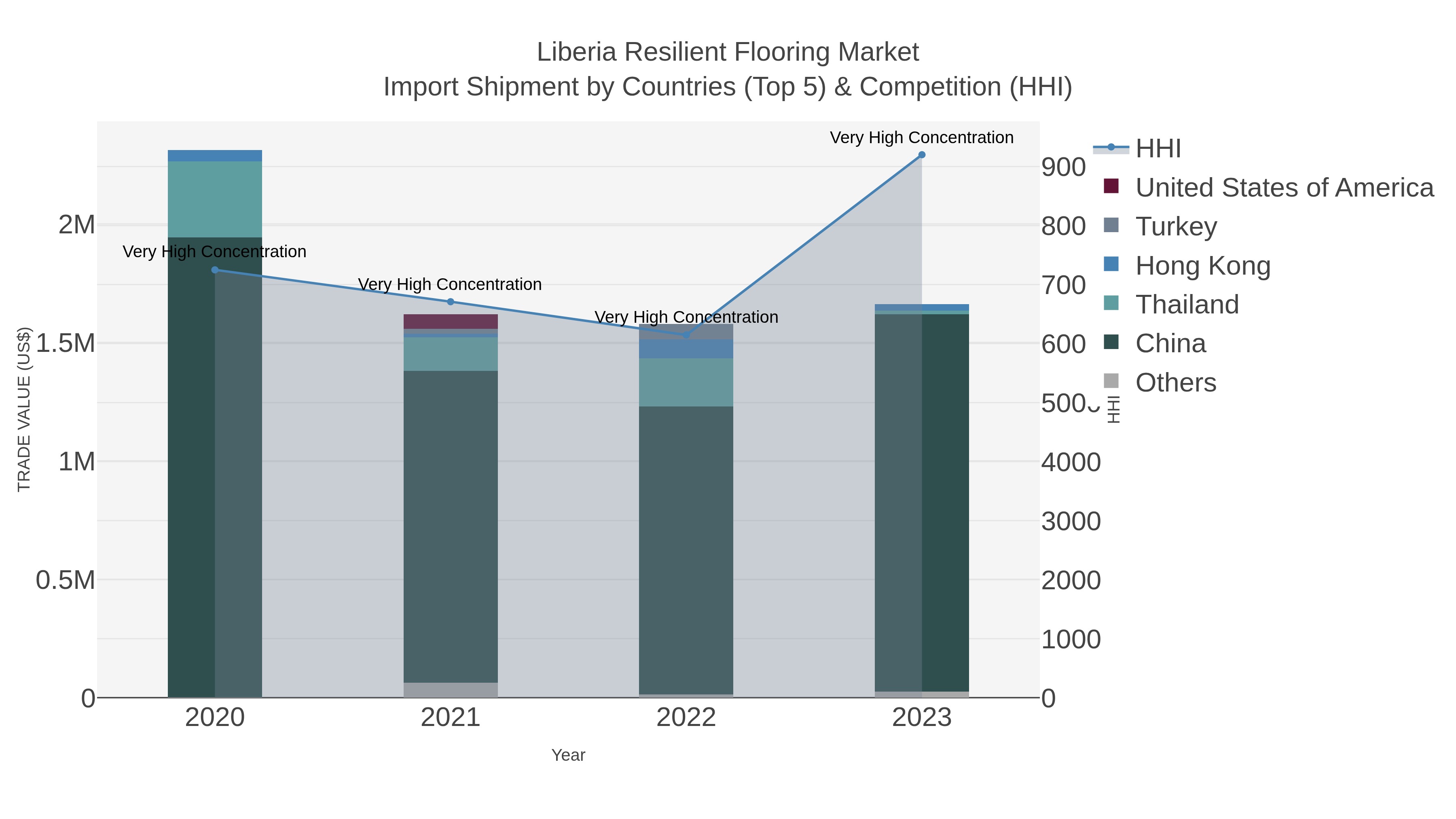Click the Very High Concentration label above 2021
Screen dimensions: 1456x819
point(450,284)
